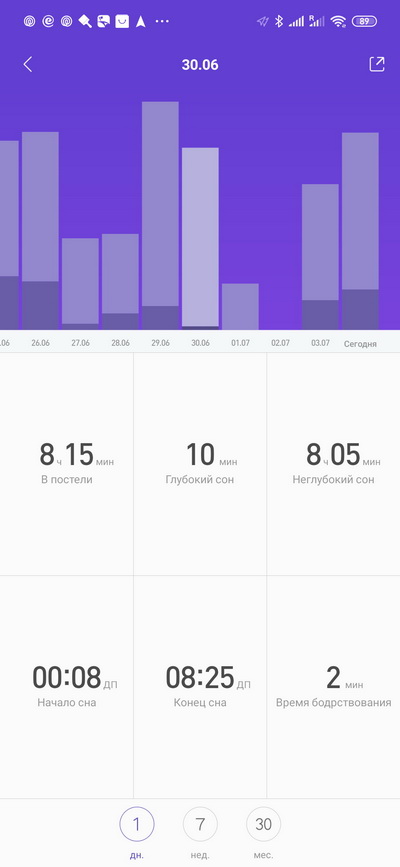
Task: Select the 1 day view
Action: click(137, 824)
